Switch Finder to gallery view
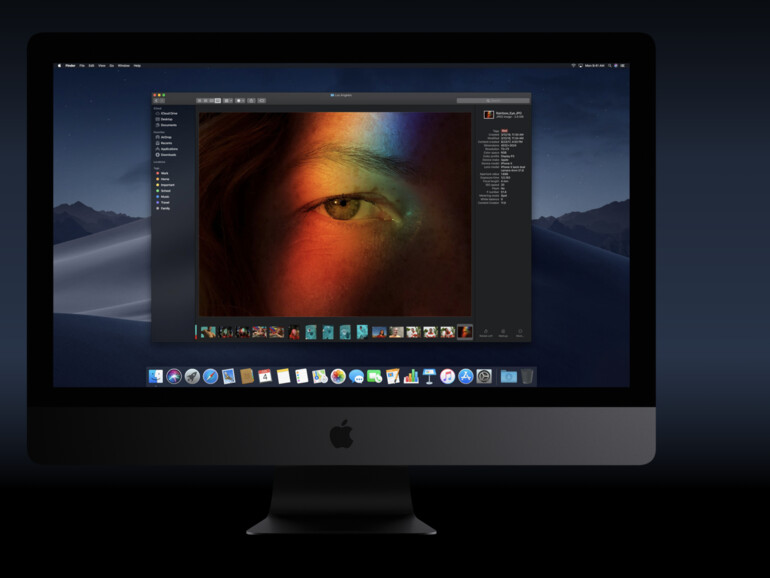This screenshot has width=770, height=578. coord(218,101)
